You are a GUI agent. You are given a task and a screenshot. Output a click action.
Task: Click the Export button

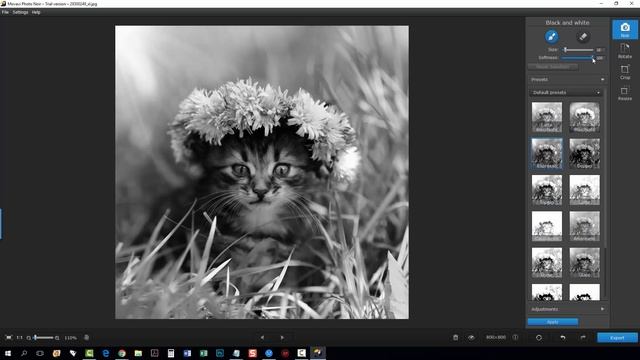point(617,338)
